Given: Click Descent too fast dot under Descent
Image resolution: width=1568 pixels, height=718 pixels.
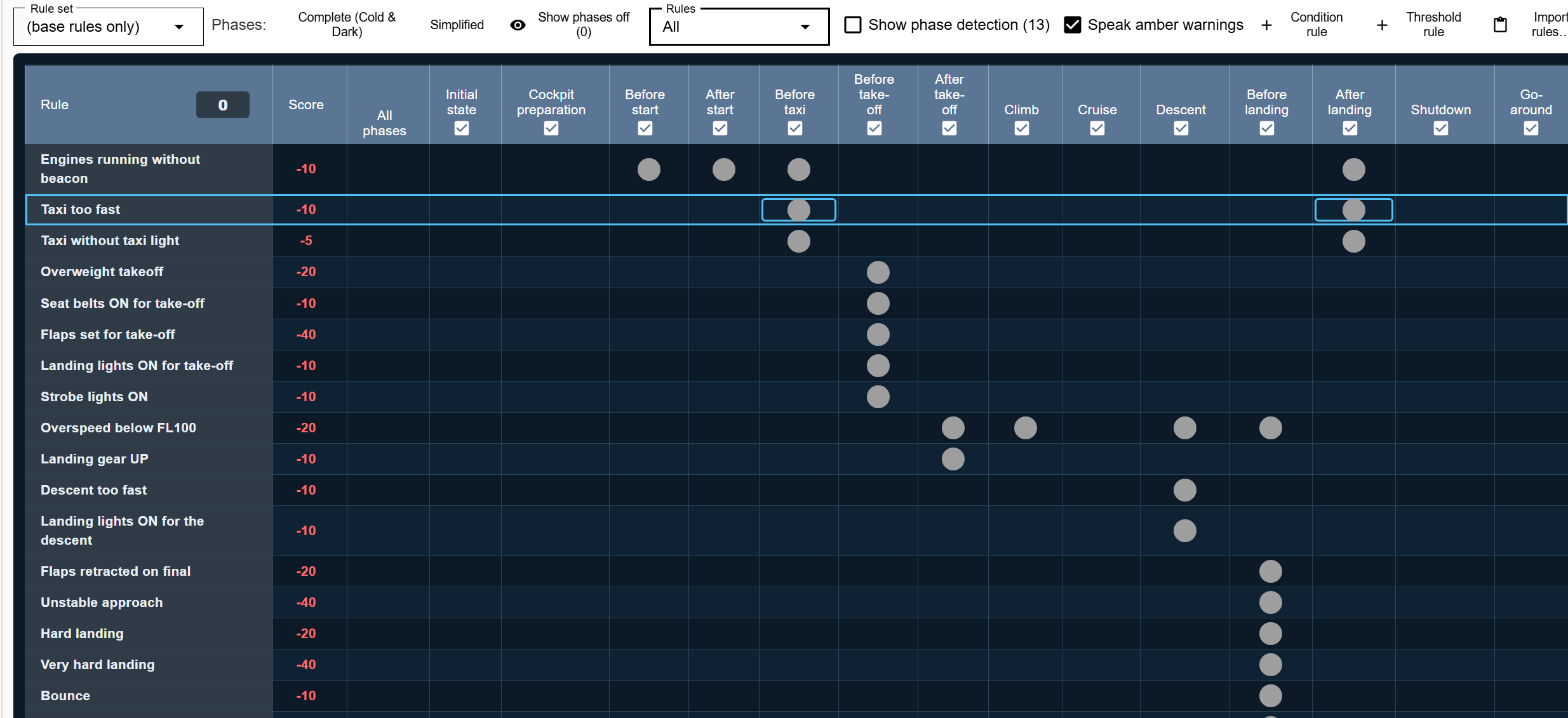Looking at the screenshot, I should 1185,490.
